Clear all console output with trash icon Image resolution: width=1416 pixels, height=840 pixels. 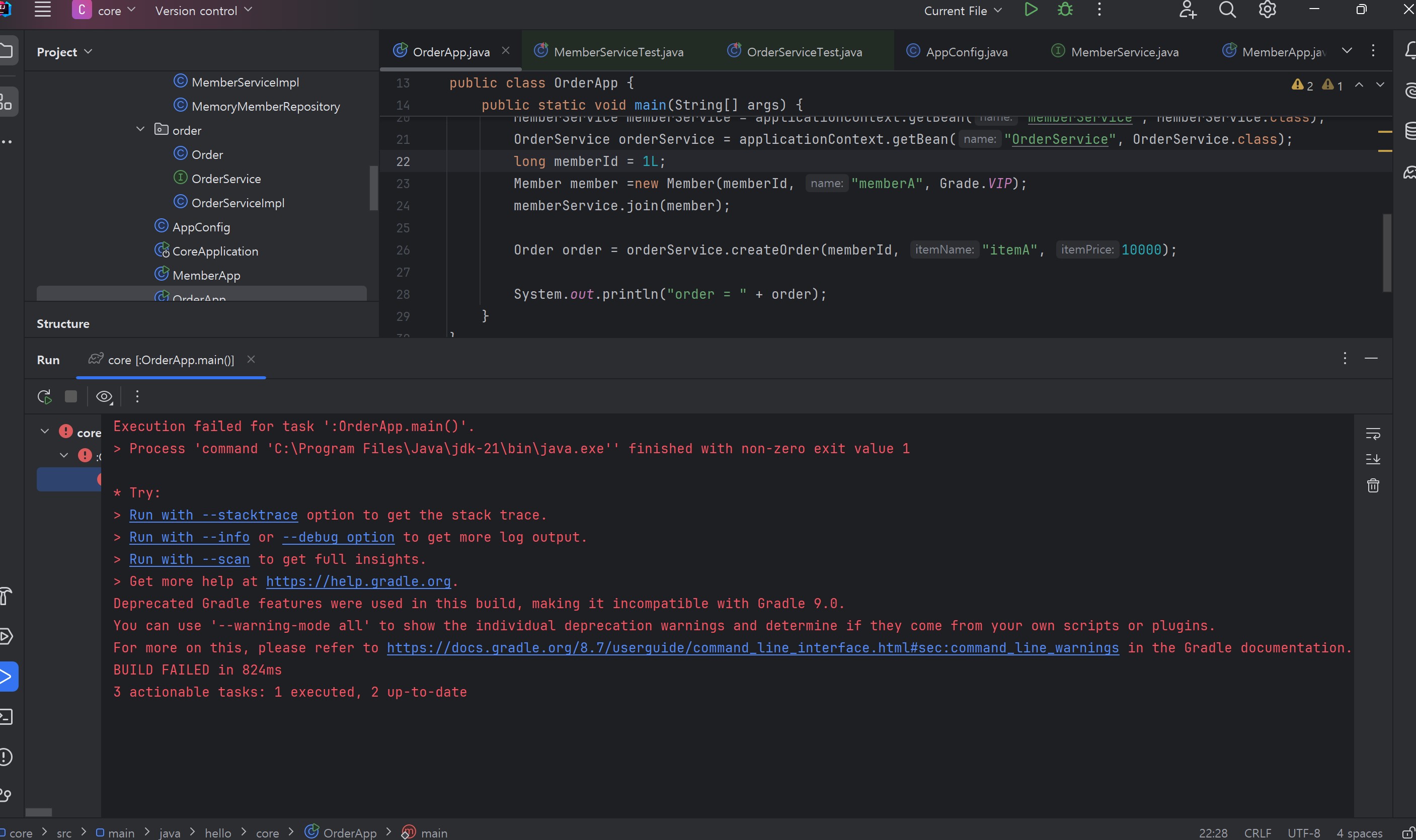coord(1373,485)
